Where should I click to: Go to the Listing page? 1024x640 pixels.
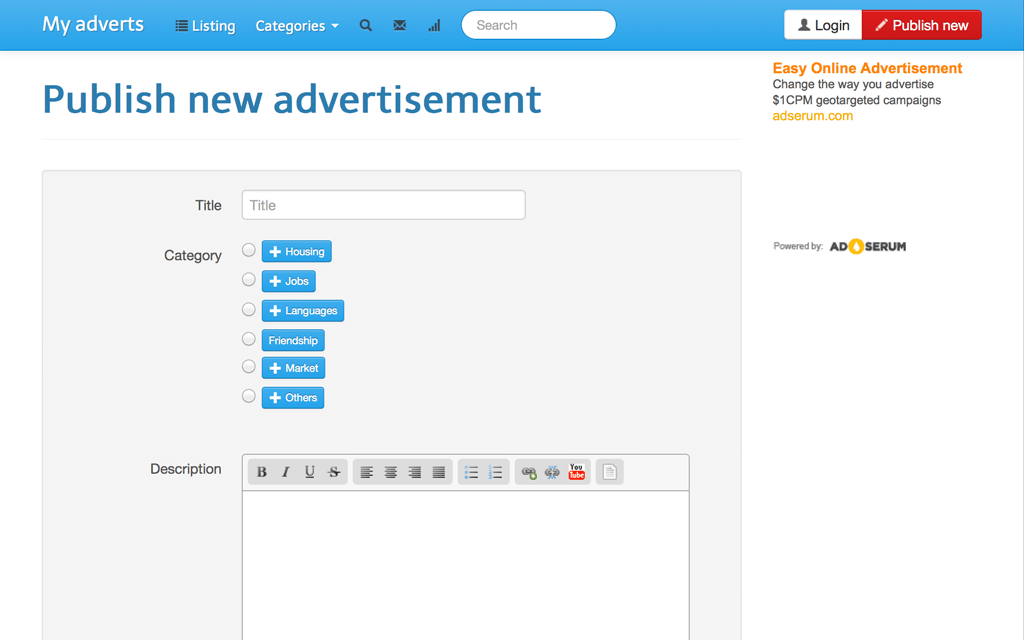point(205,26)
